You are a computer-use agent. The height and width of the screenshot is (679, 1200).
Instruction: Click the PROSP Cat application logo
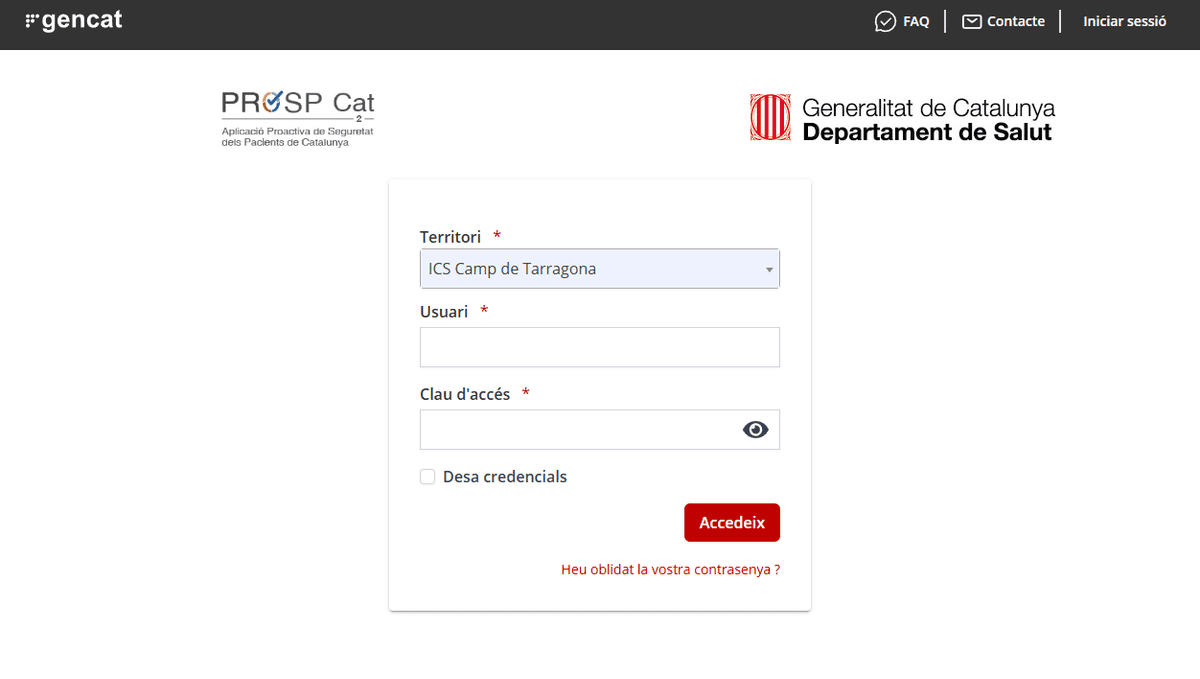pos(298,118)
